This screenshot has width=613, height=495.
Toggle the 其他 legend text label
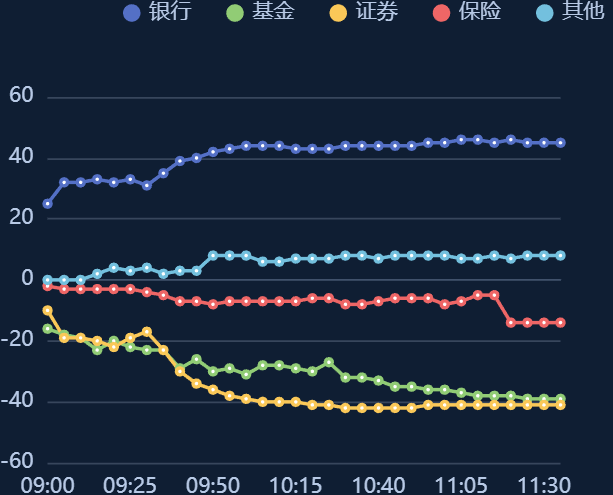pyautogui.click(x=583, y=13)
